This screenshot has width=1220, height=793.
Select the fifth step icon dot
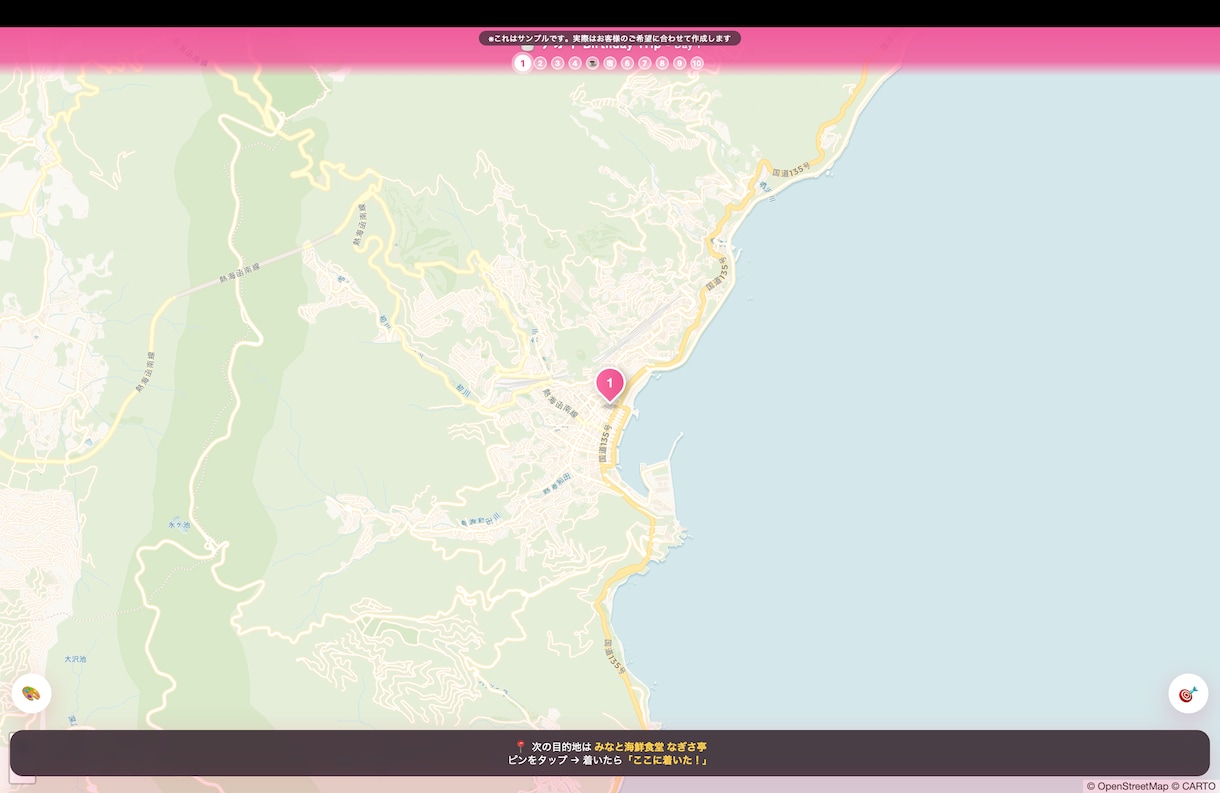coord(592,63)
